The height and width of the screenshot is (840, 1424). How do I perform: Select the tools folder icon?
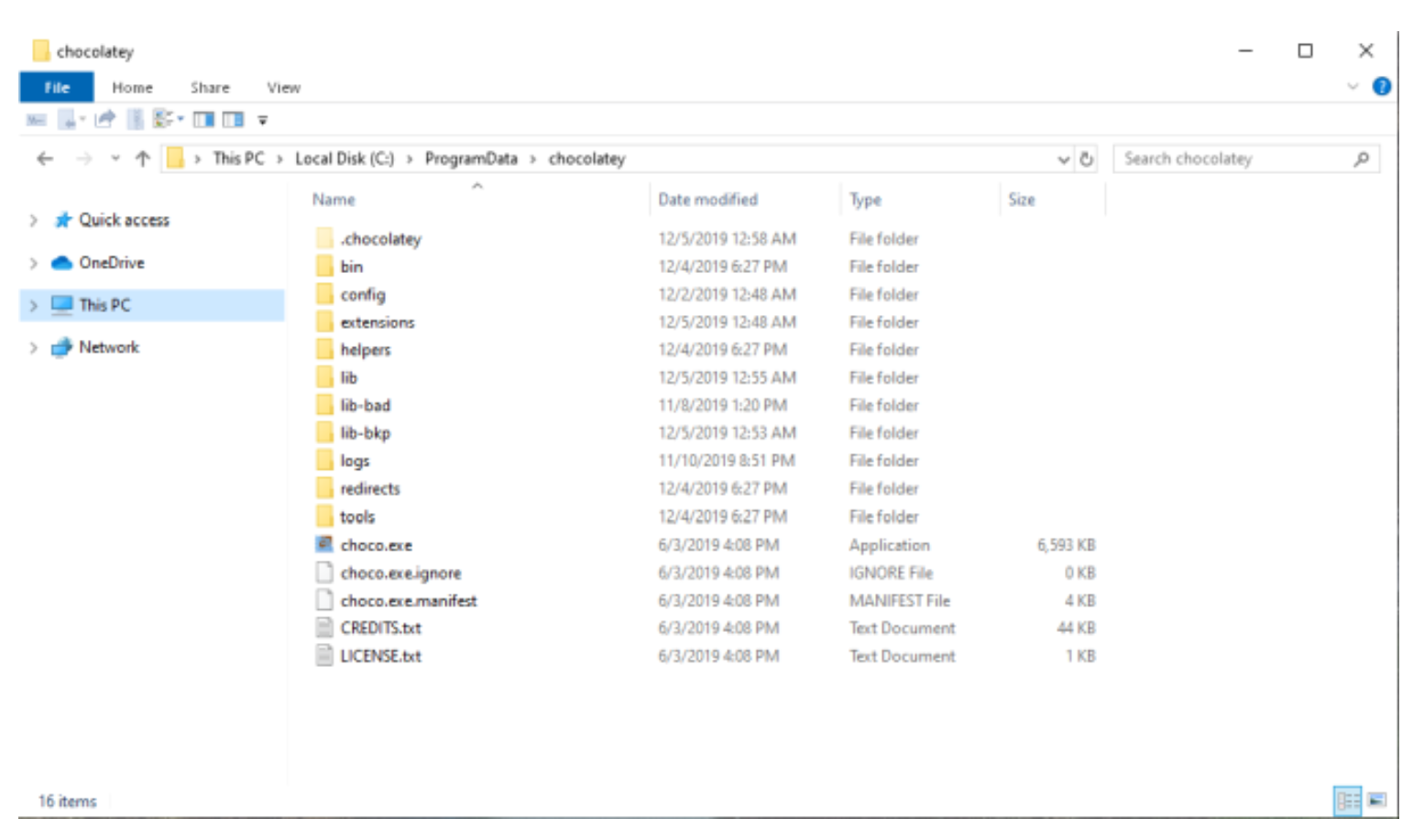pos(324,517)
